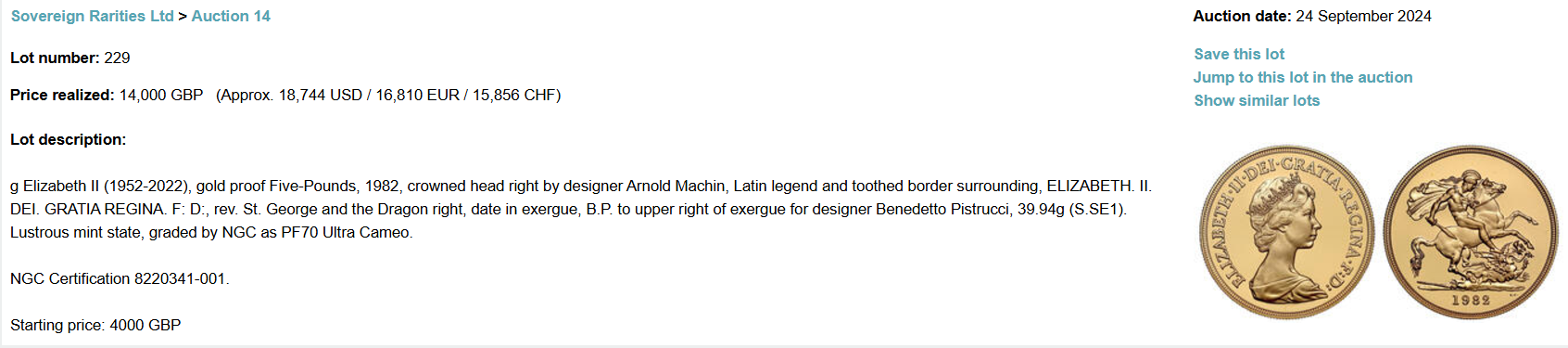
Task: Click the NGC Certification 8220341-001 text
Action: click(x=120, y=278)
